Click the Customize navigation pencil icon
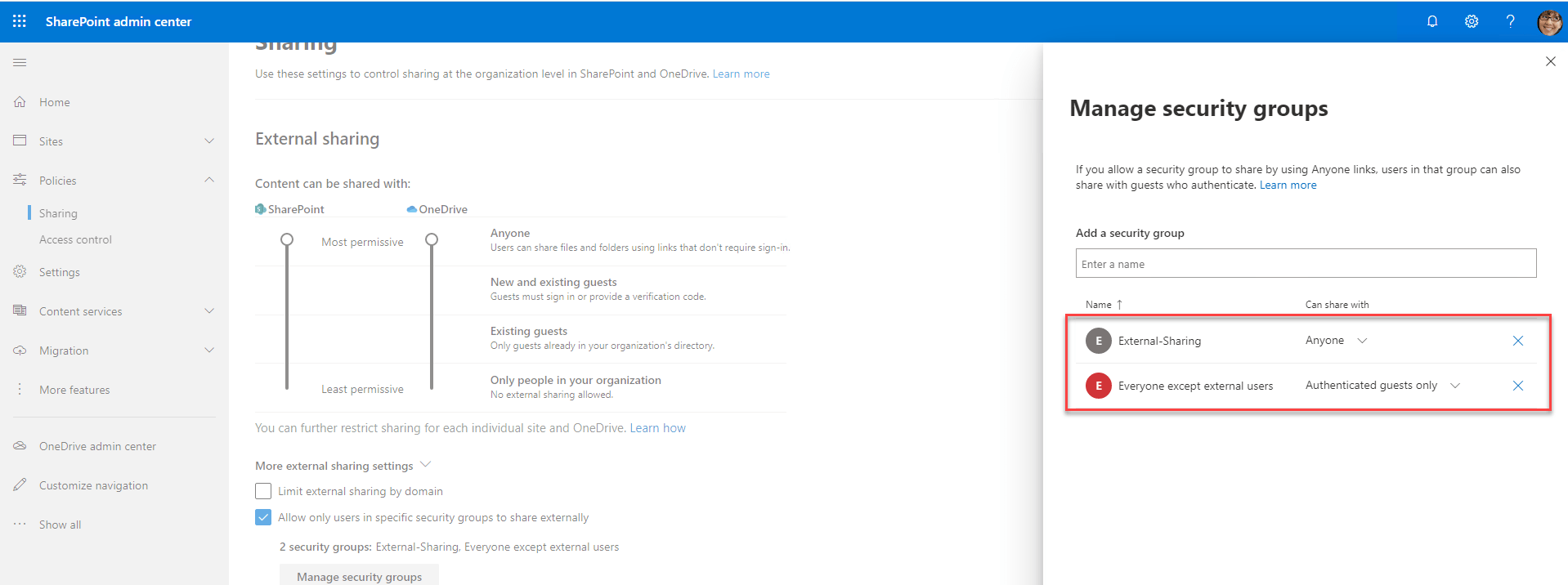Viewport: 1568px width, 585px height. coord(20,485)
